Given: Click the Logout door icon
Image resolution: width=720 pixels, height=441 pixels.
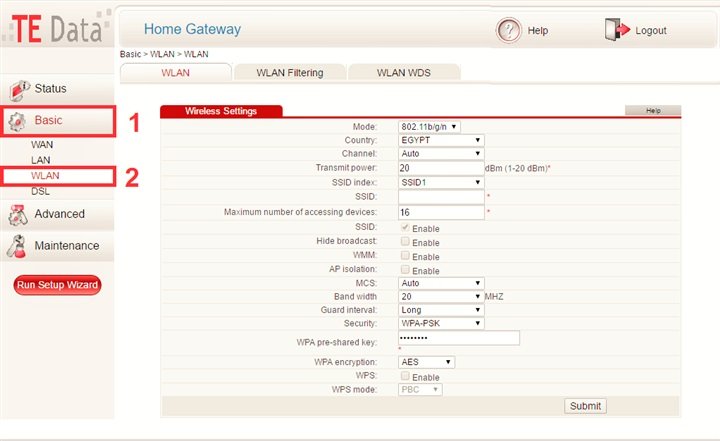Looking at the screenshot, I should click(x=617, y=31).
